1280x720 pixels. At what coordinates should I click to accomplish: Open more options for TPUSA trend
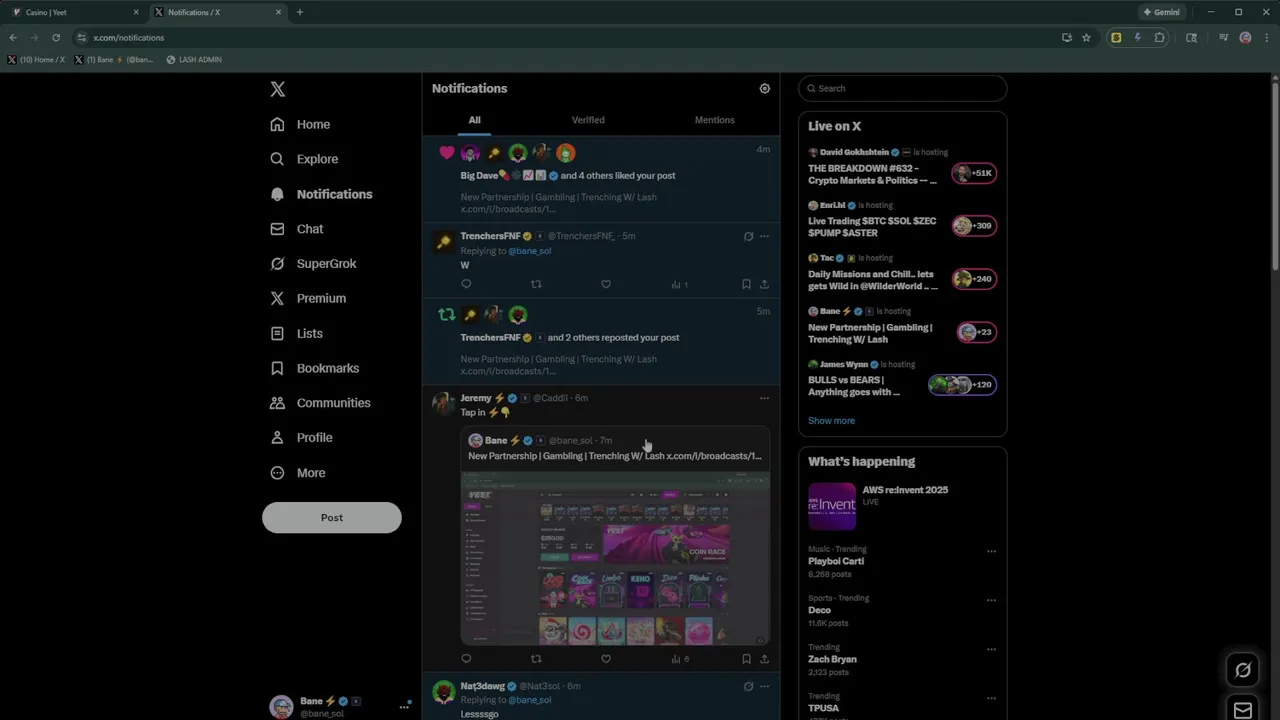(992, 698)
